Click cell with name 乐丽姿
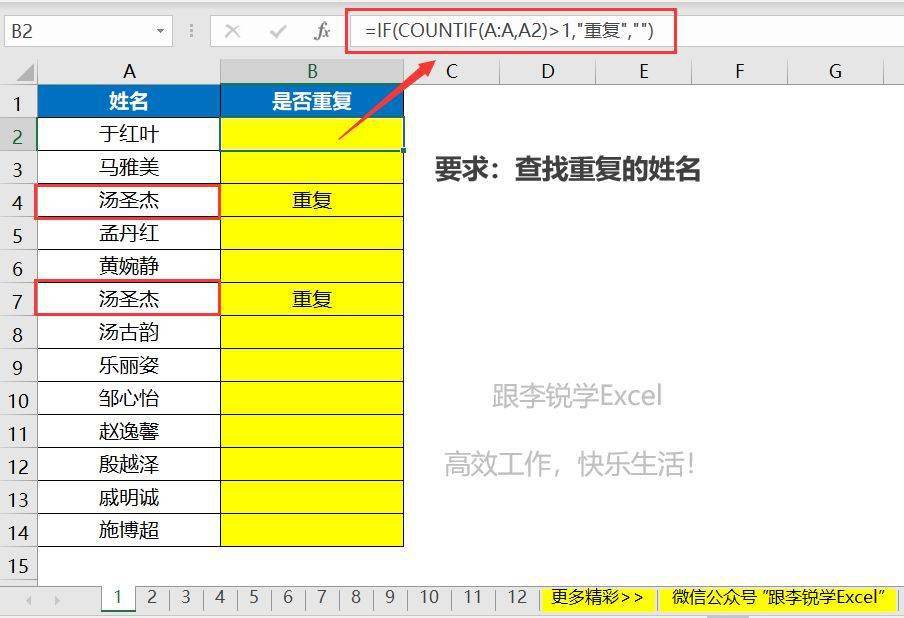The height and width of the screenshot is (618, 904). 129,365
